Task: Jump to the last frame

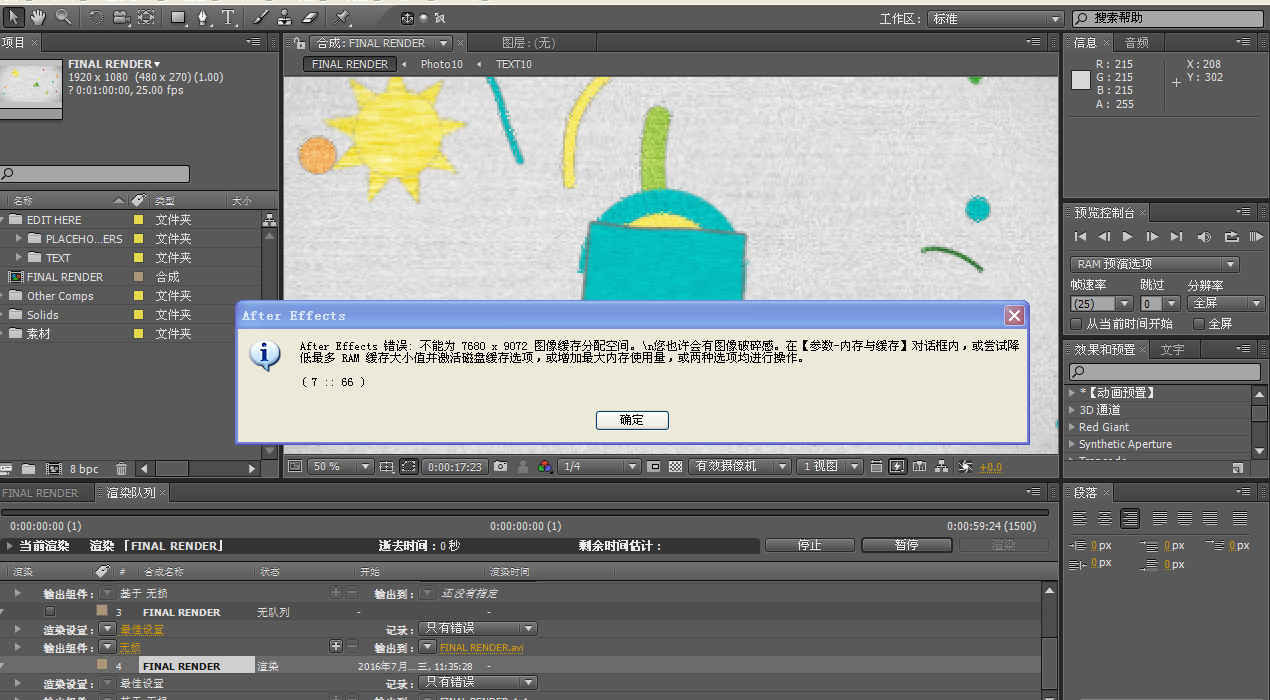Action: [x=1176, y=237]
